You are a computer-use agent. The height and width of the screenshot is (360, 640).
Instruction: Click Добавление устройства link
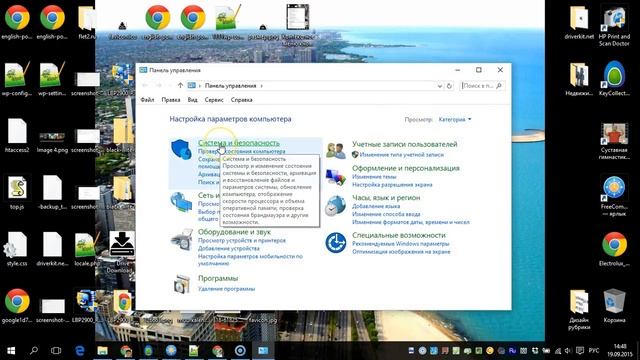click(x=229, y=248)
